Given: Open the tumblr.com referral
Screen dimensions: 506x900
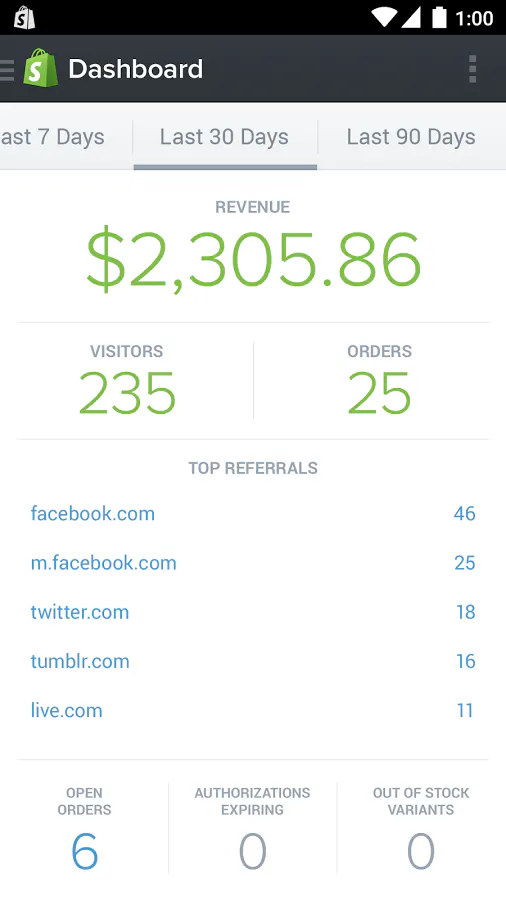Looking at the screenshot, I should [x=80, y=661].
